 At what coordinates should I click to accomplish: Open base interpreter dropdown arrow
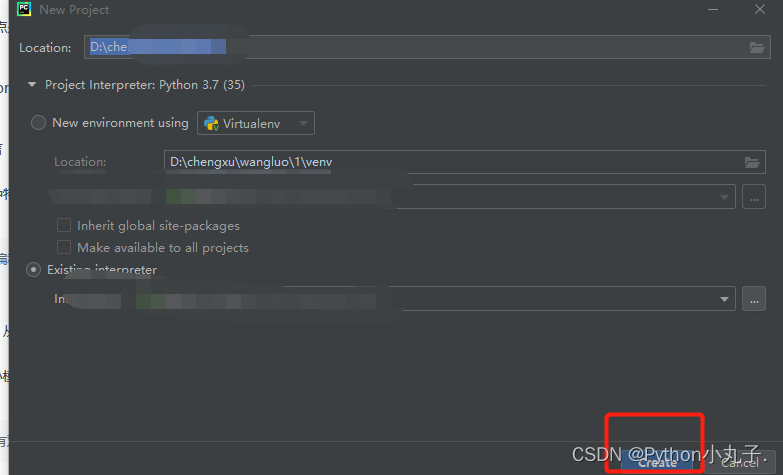click(724, 197)
